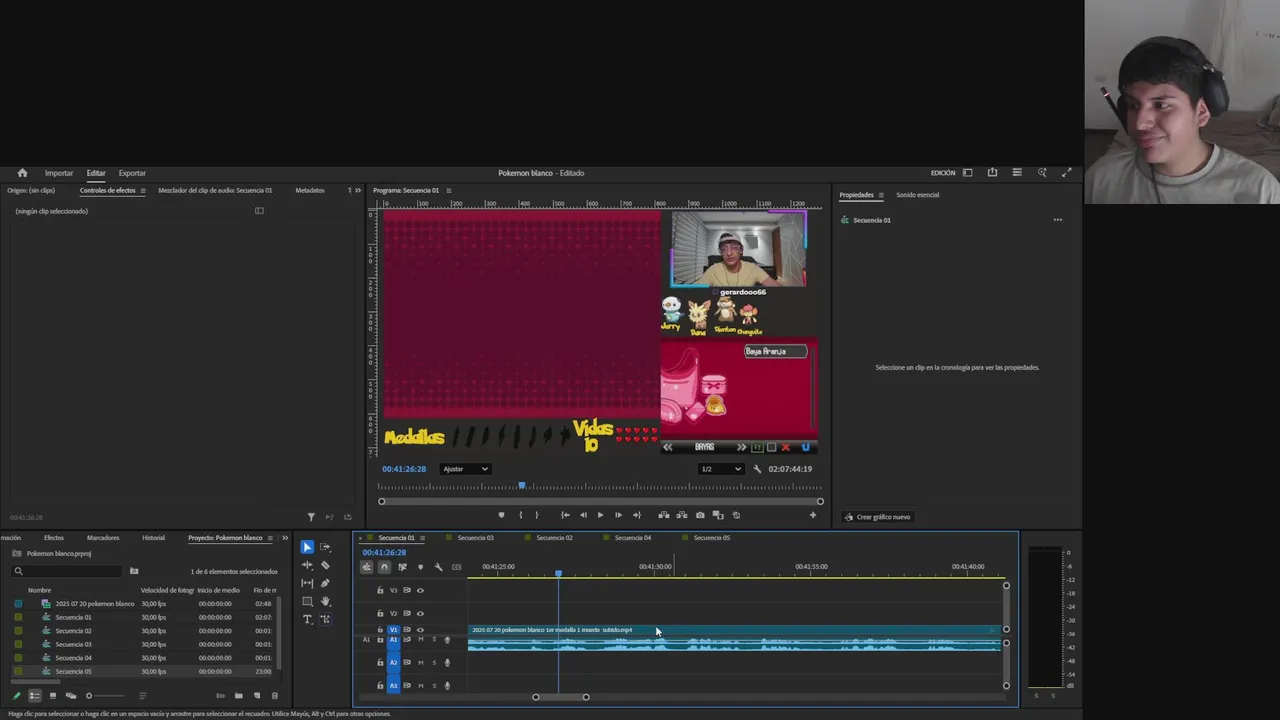This screenshot has height=720, width=1280.
Task: Open the Secuencia 05 timeline tab
Action: pos(711,538)
